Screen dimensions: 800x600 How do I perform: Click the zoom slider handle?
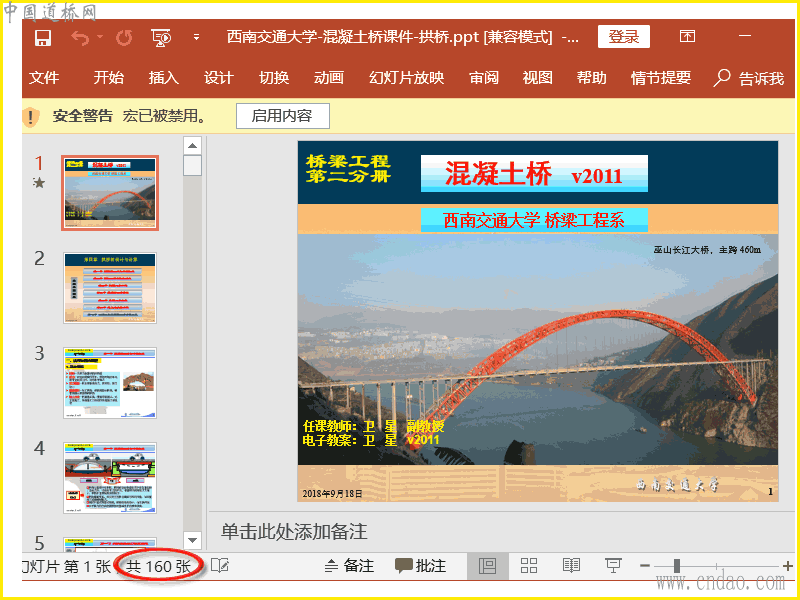(x=677, y=565)
